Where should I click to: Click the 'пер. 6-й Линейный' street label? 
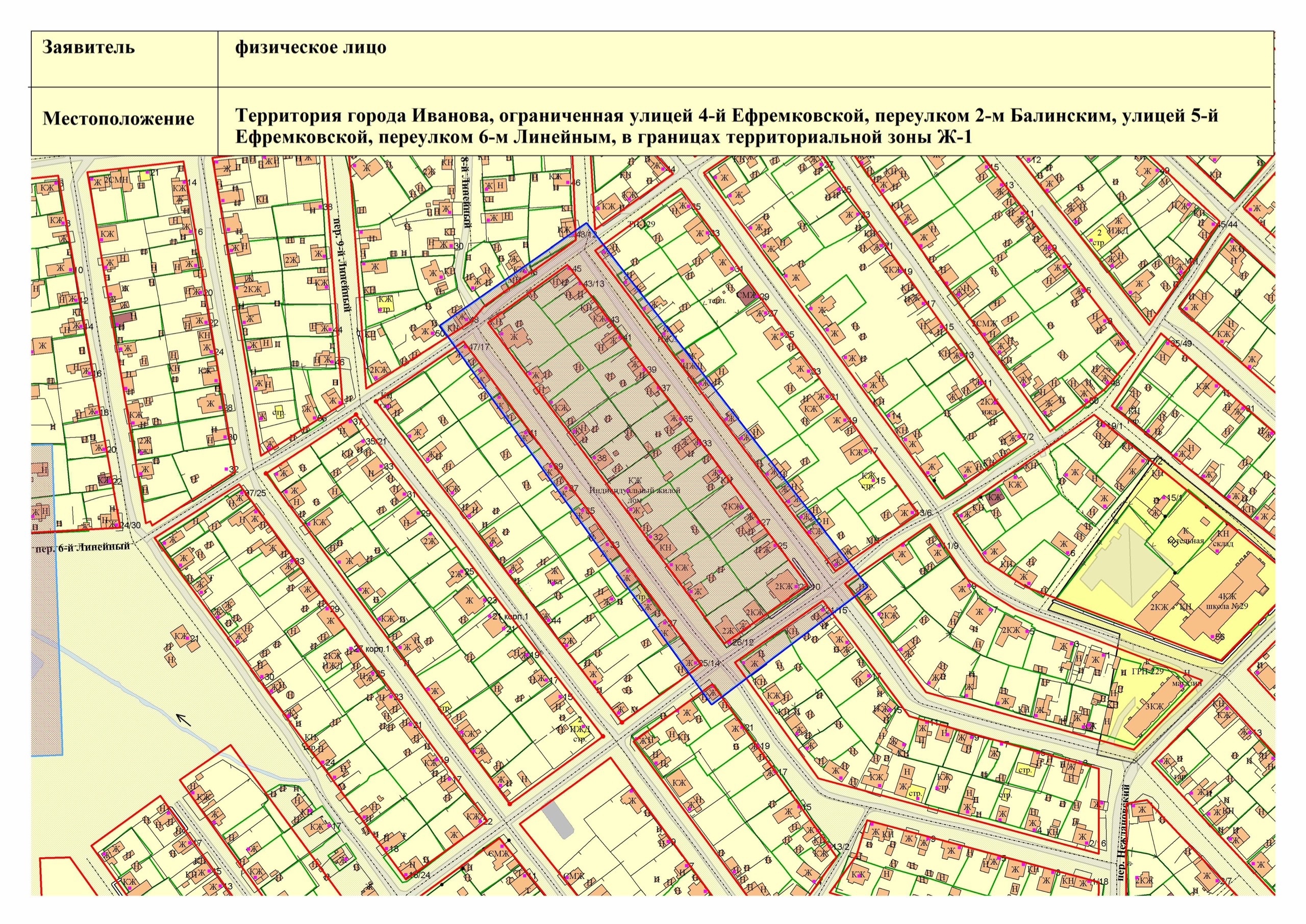point(83,547)
